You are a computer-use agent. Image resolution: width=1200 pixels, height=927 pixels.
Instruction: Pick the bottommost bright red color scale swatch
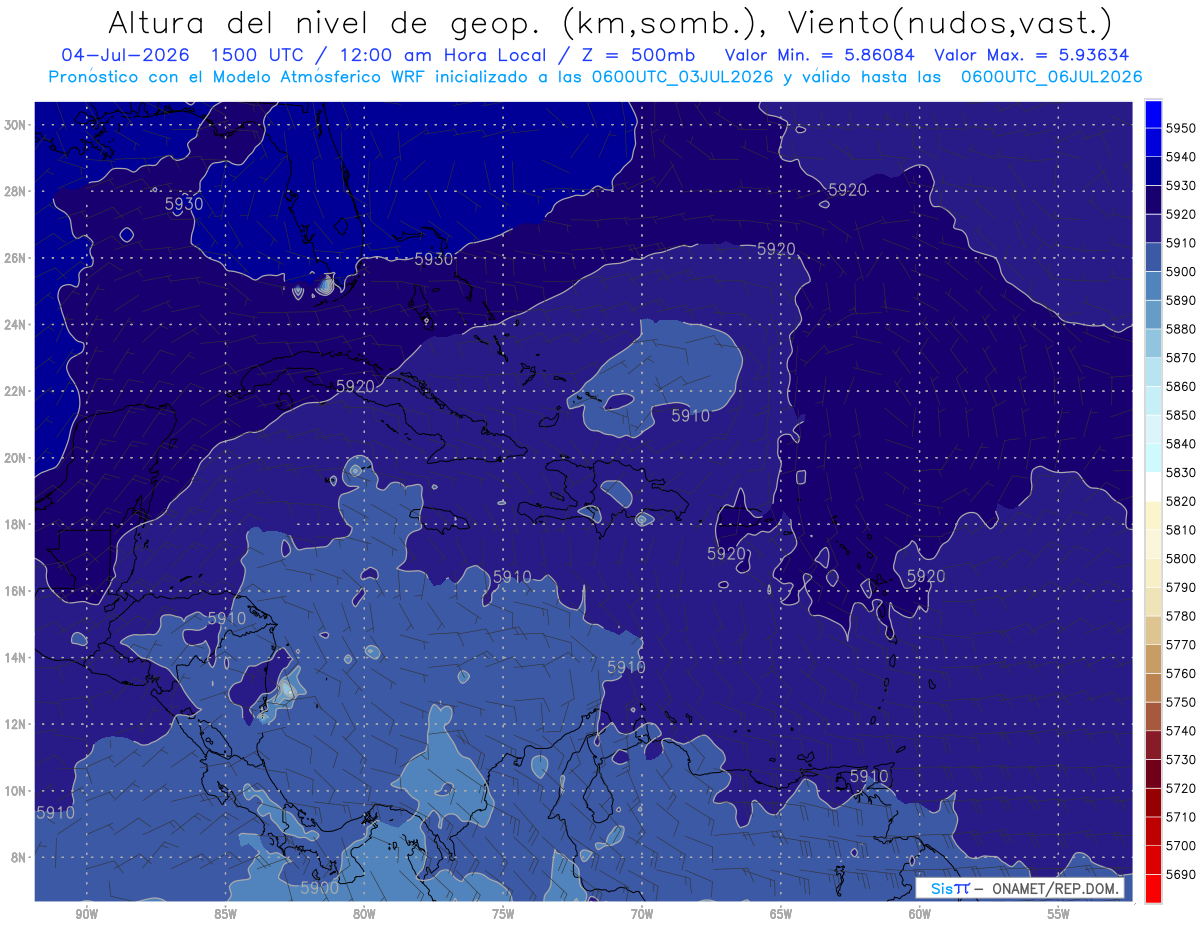(1153, 888)
